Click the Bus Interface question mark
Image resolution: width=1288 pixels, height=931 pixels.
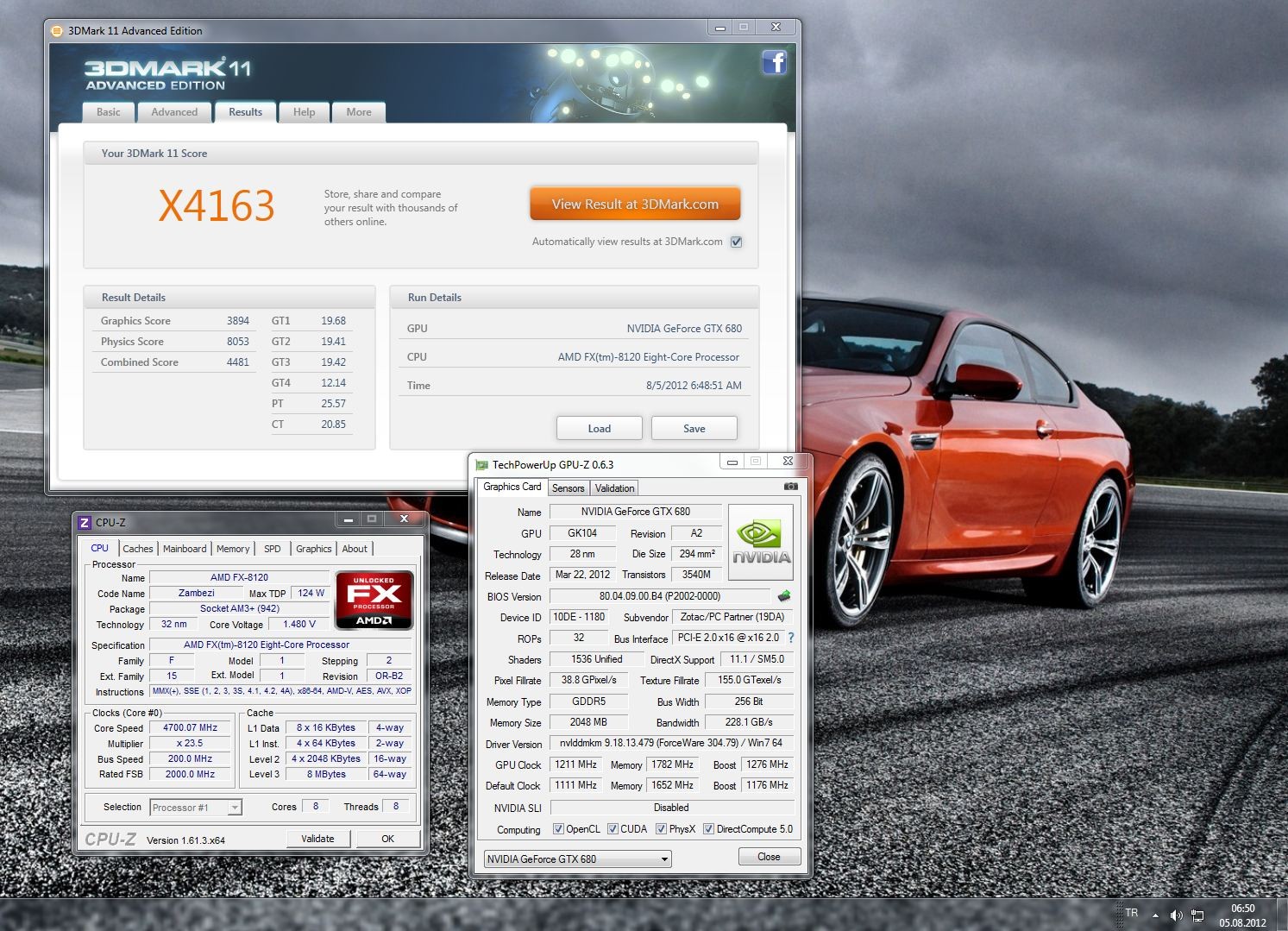(x=790, y=638)
